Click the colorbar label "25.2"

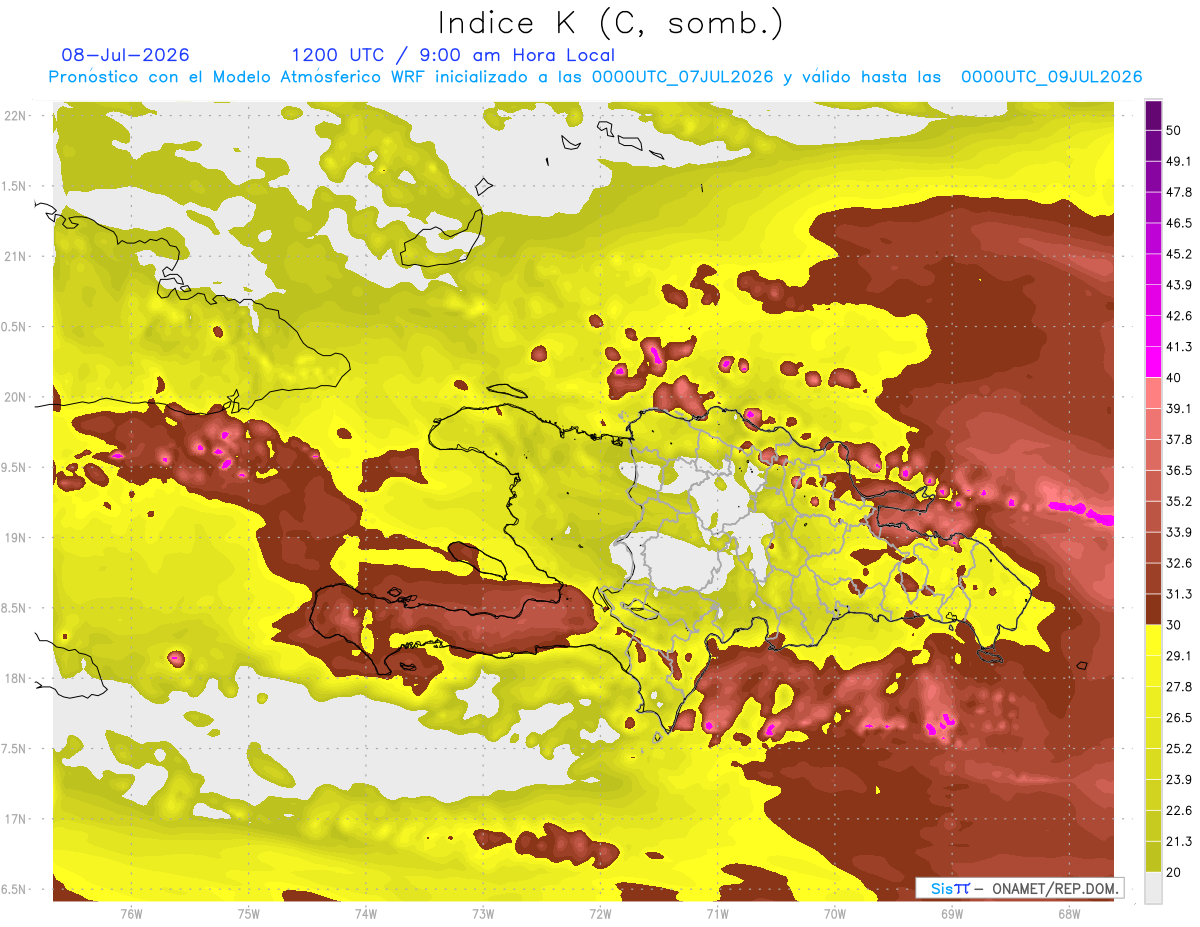tap(1179, 748)
